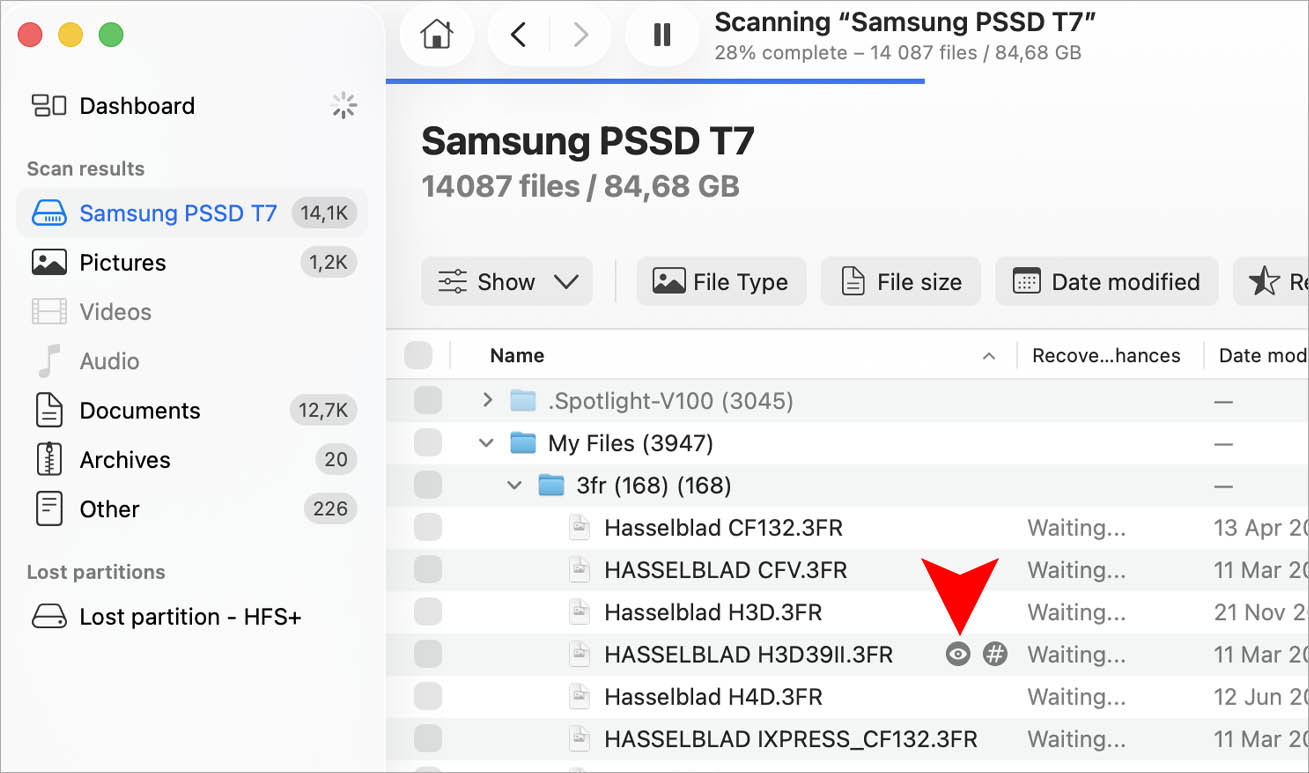Pause the ongoing scan

(661, 33)
